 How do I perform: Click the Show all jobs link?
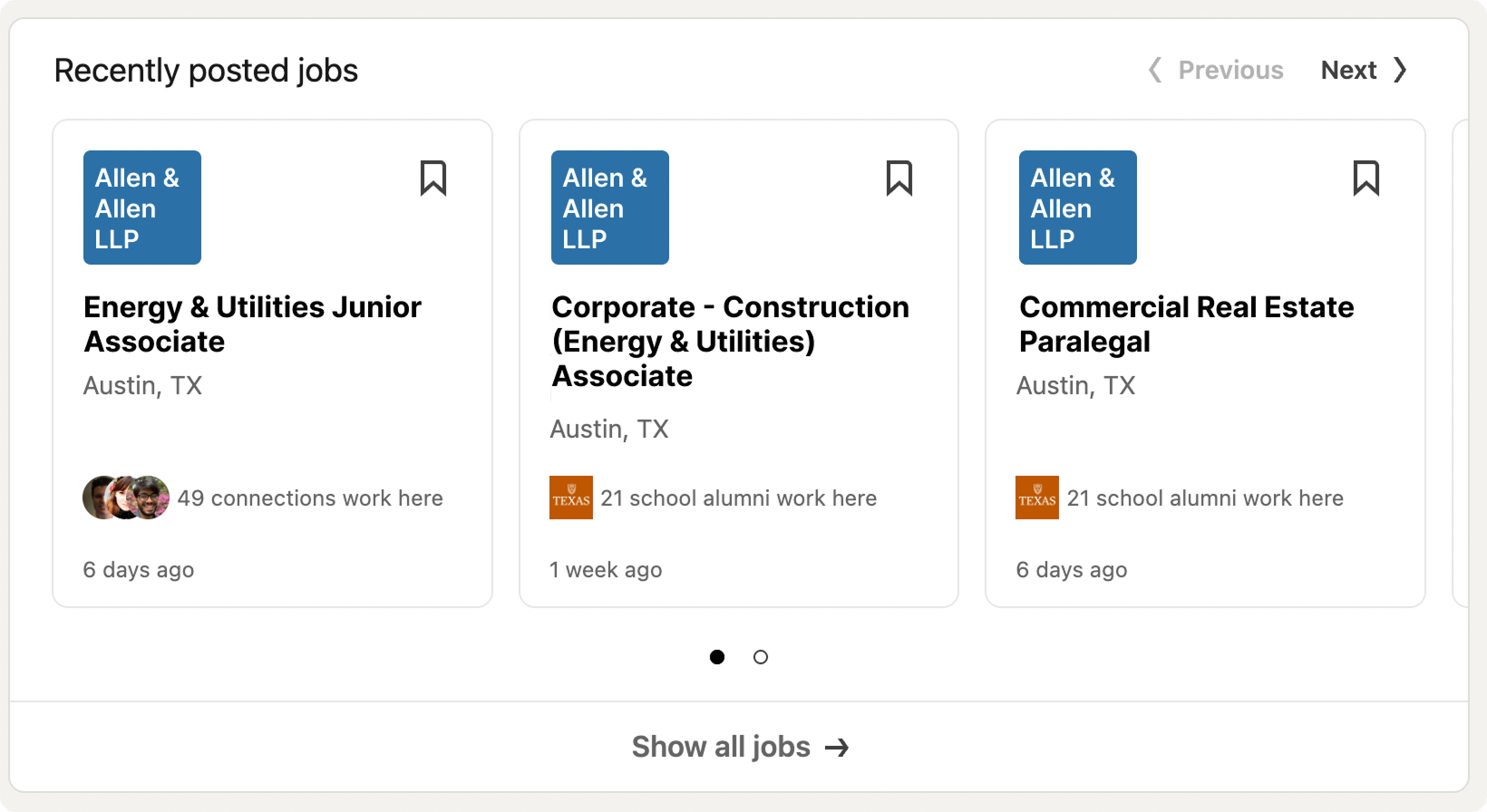click(x=740, y=747)
